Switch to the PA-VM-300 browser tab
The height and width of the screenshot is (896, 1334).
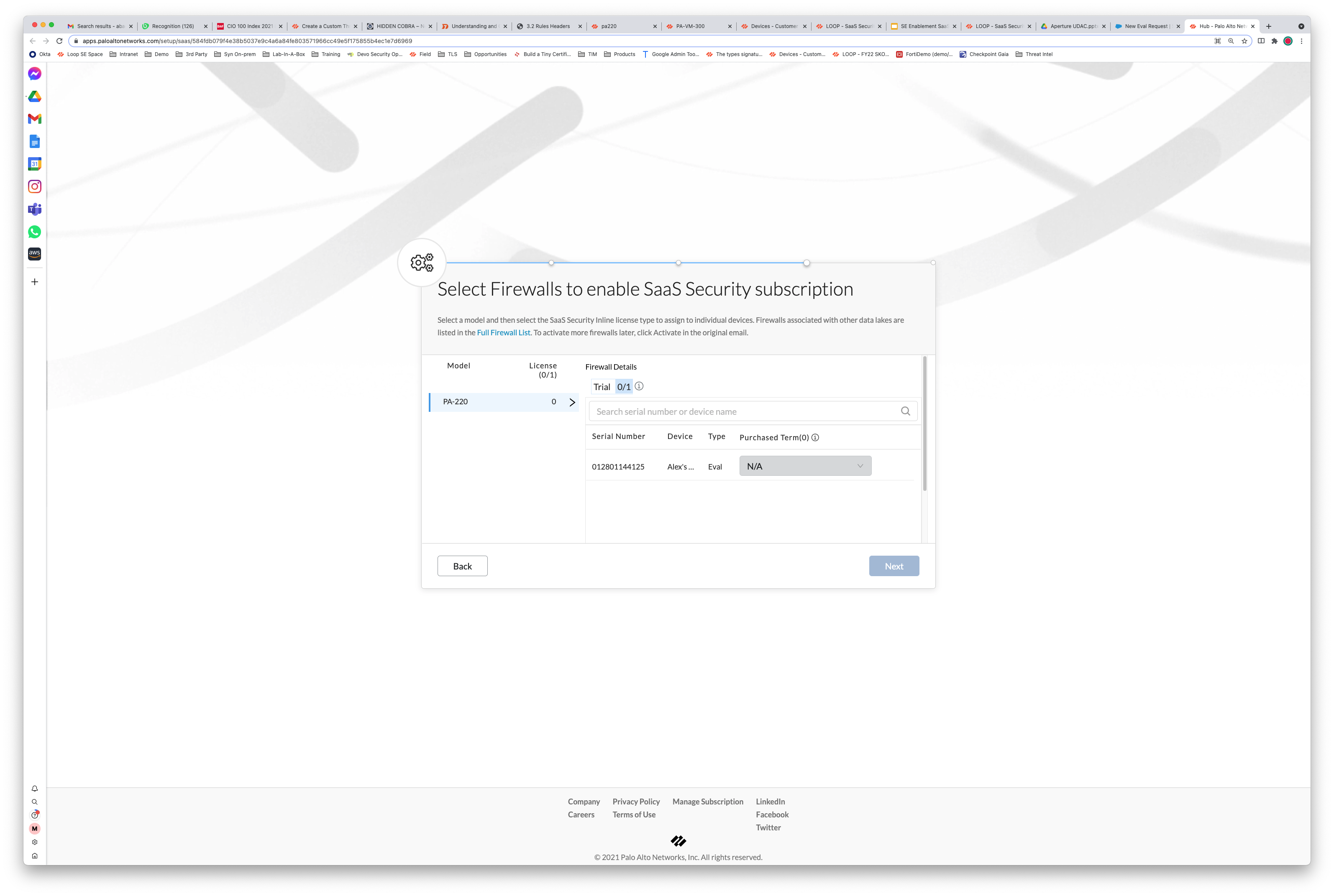point(691,26)
